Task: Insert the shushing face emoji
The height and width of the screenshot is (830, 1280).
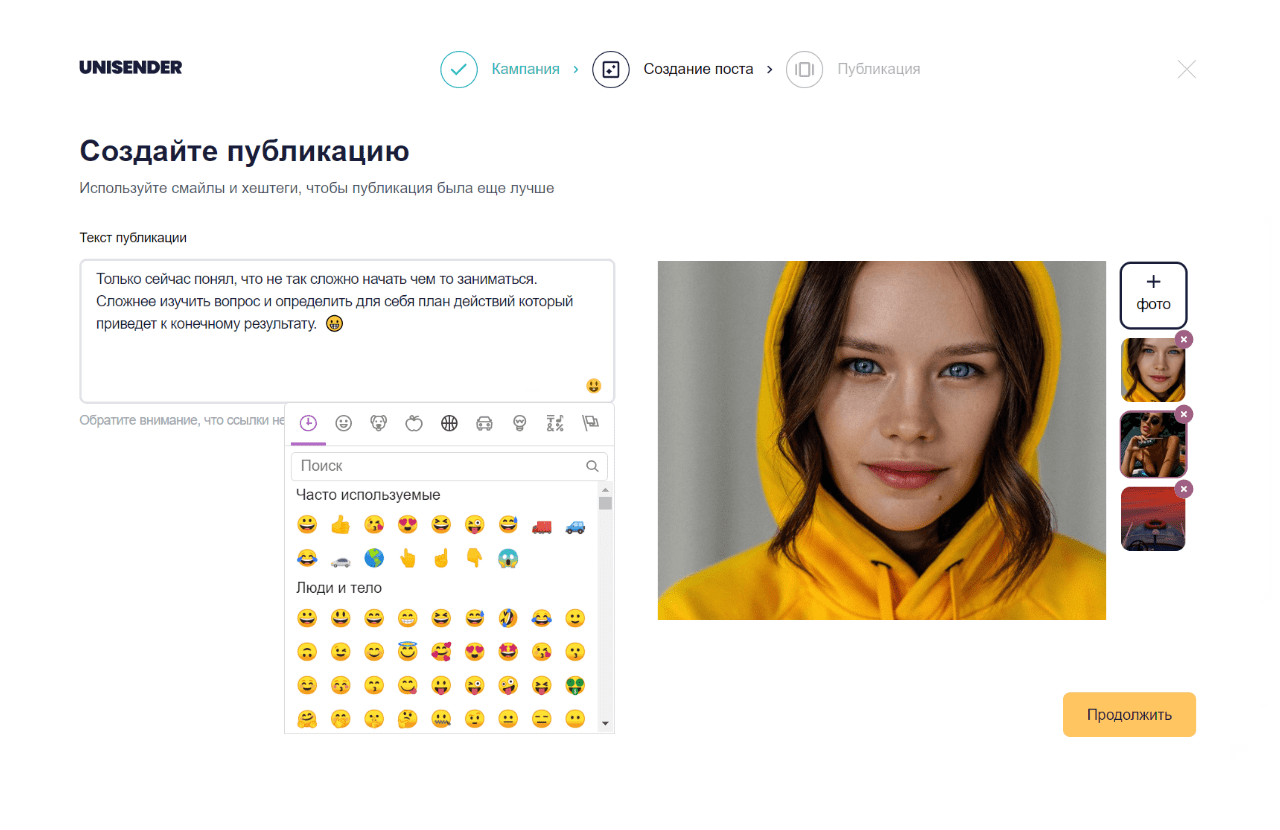Action: point(374,719)
